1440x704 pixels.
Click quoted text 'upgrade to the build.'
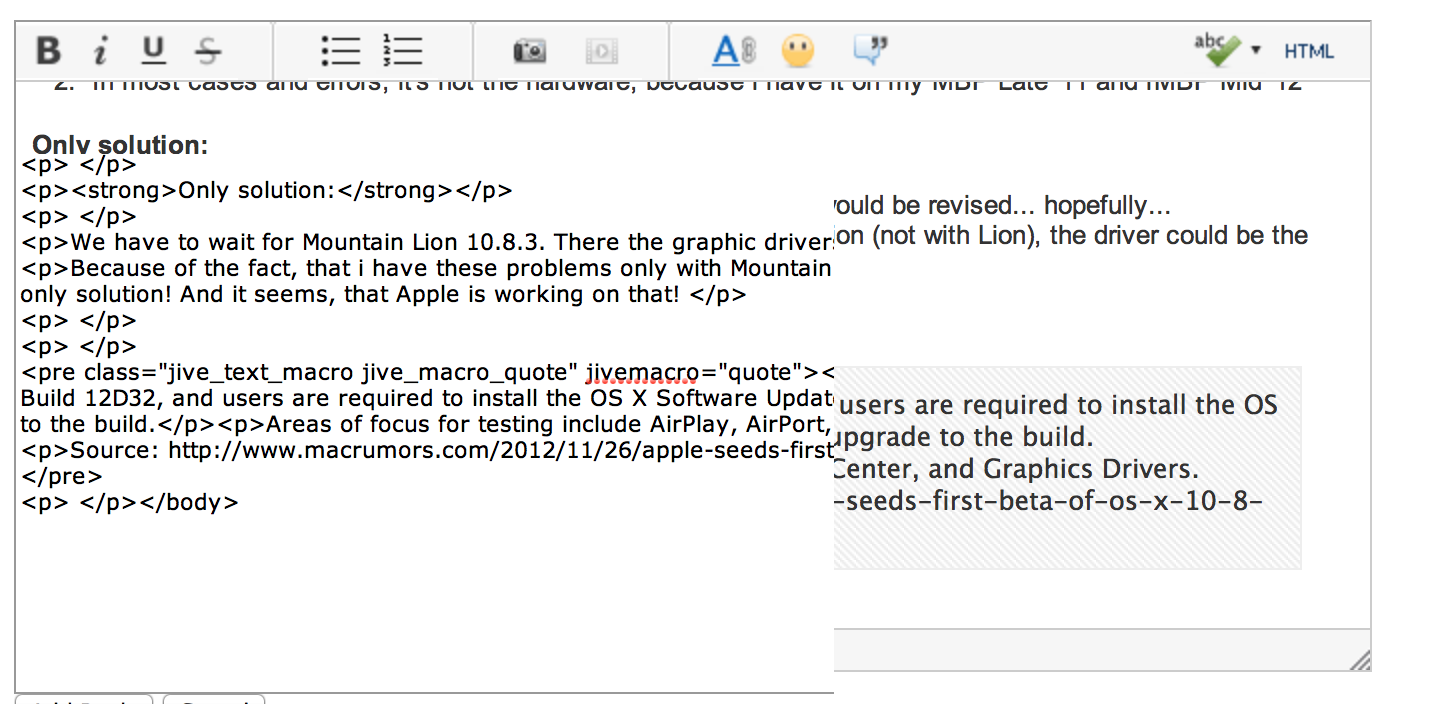[963, 437]
